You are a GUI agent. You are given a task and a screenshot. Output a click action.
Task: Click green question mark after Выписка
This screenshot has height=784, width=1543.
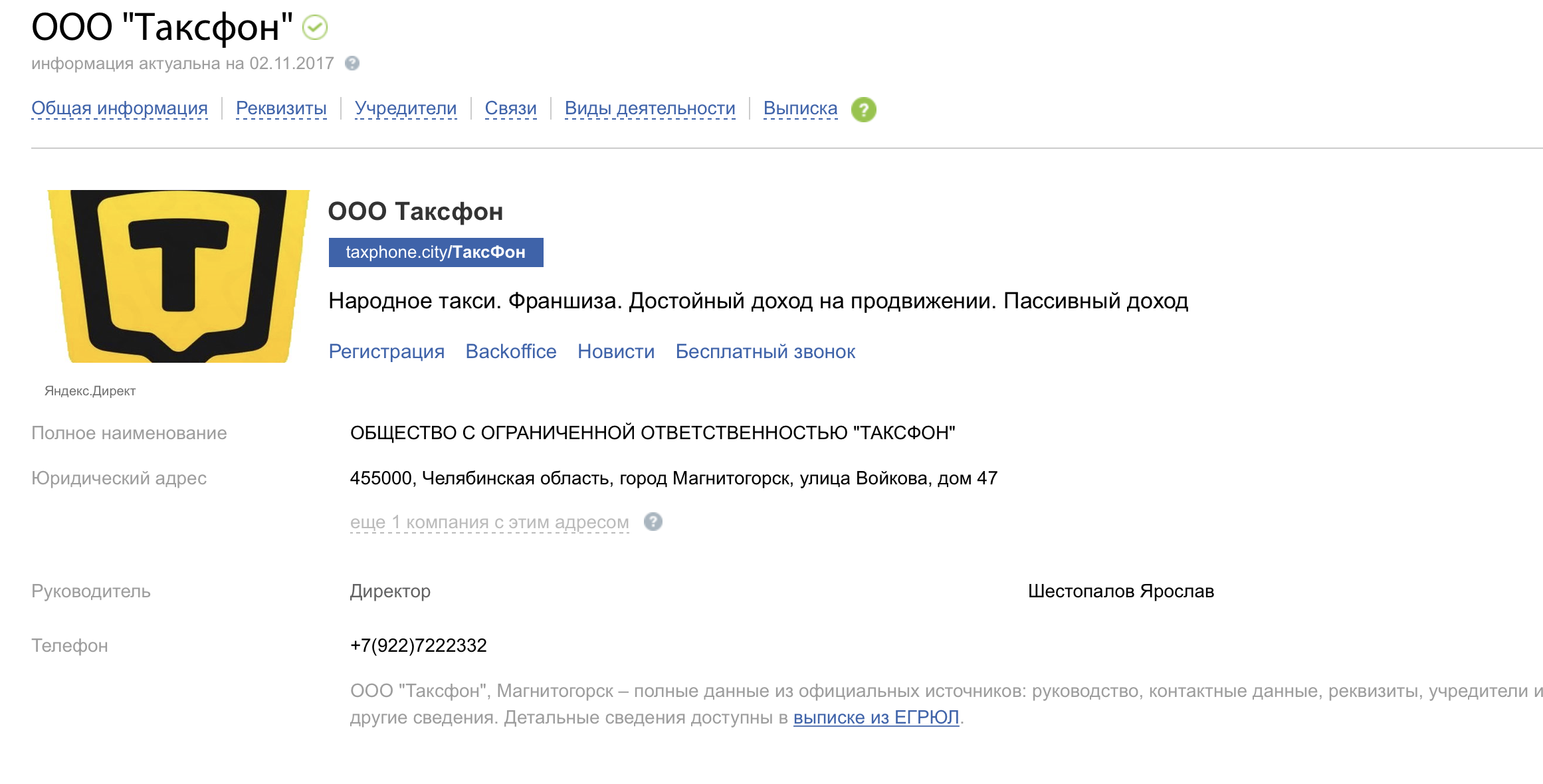(x=864, y=110)
